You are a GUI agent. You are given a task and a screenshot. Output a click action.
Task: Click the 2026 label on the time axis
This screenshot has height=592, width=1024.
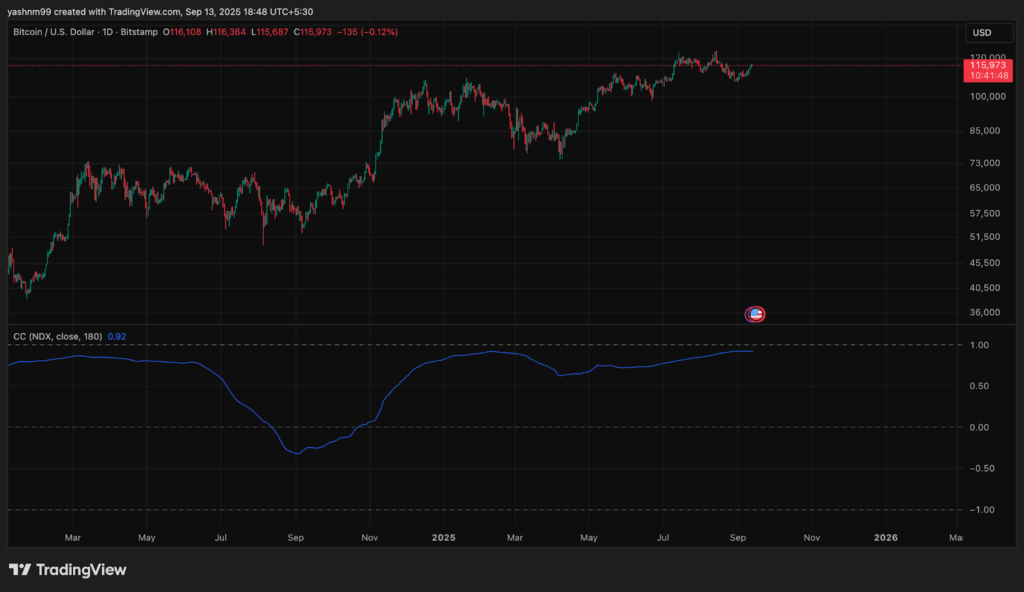(x=886, y=537)
